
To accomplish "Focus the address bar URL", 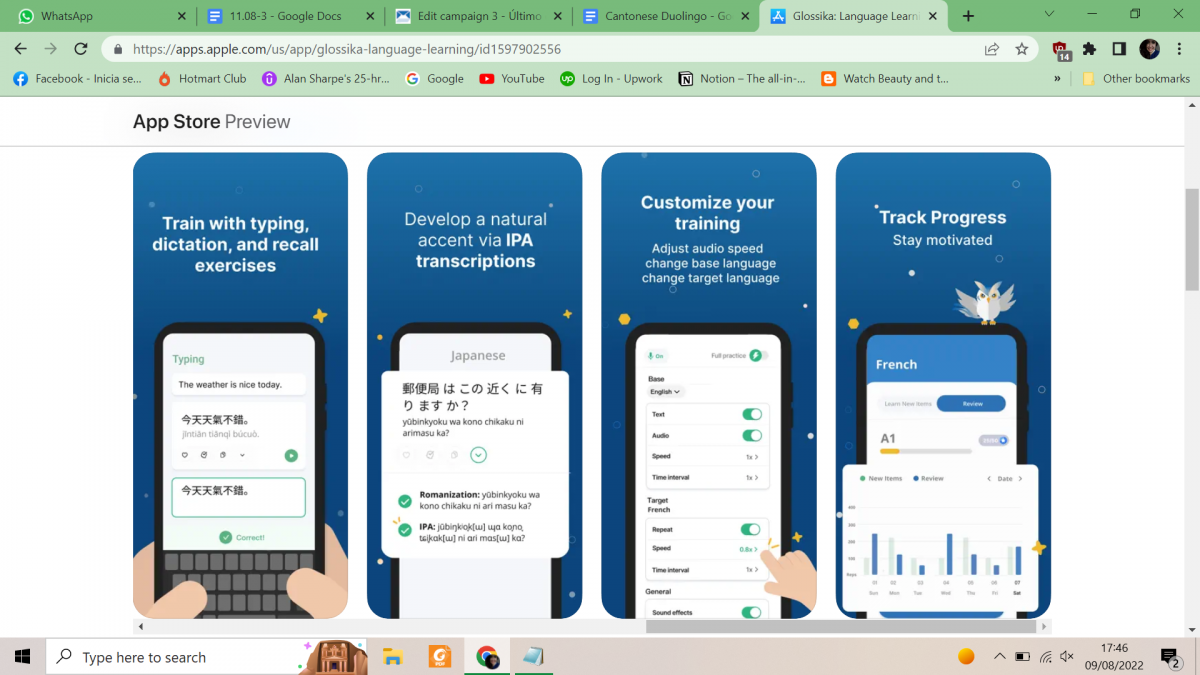I will (346, 49).
